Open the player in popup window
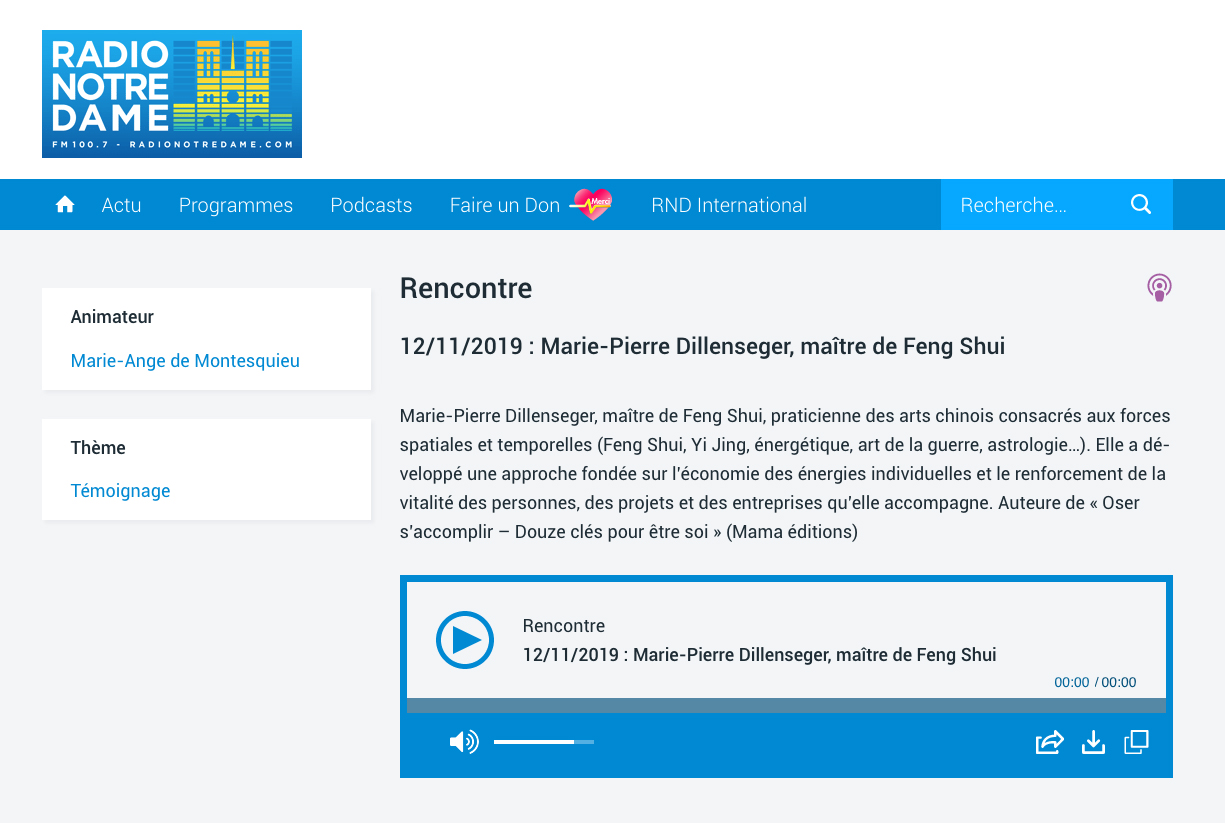The height and width of the screenshot is (823, 1225). tap(1136, 742)
